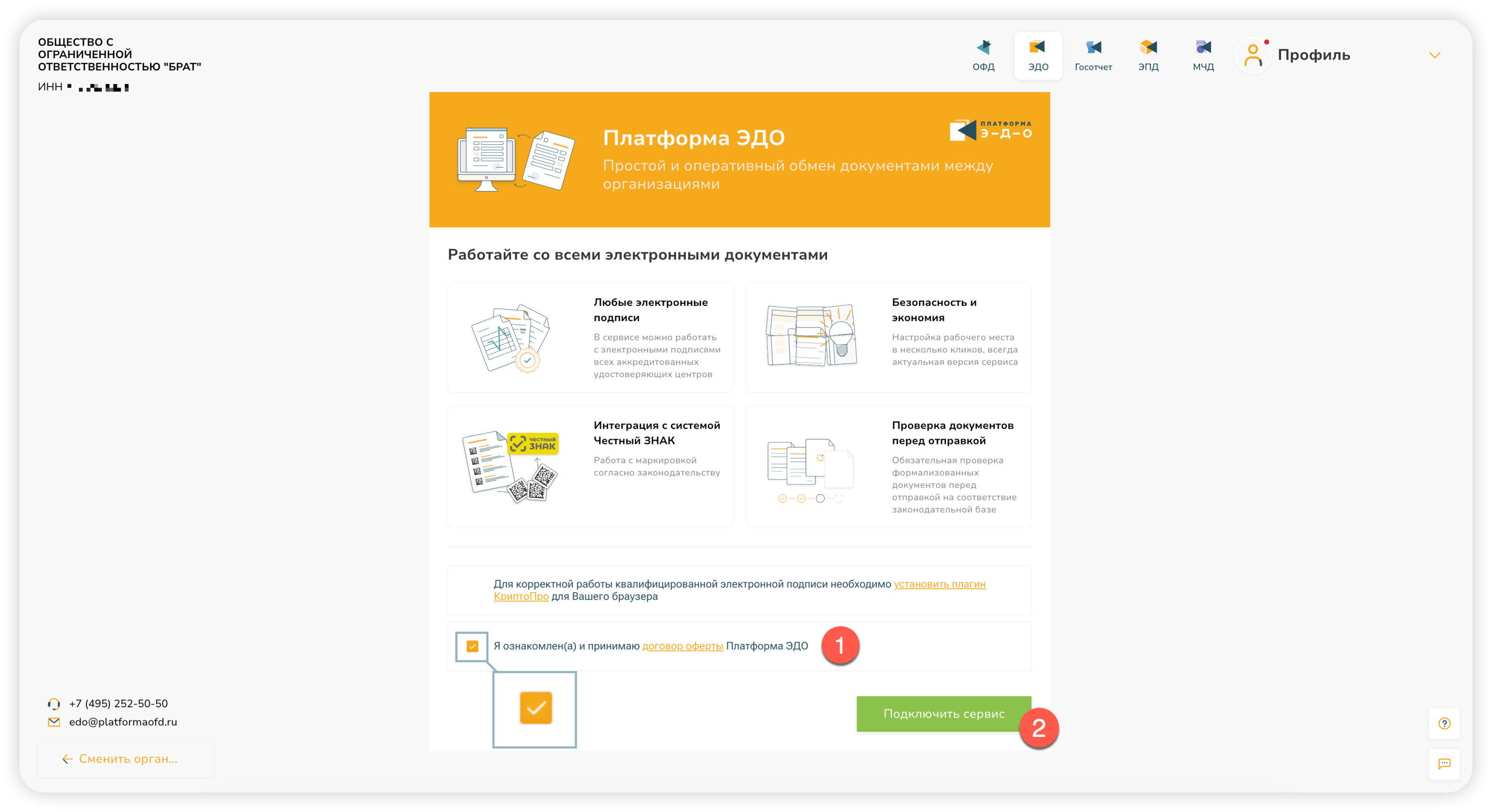Click the edo@platformaofd.ru email address
The width and height of the screenshot is (1492, 812).
pos(123,722)
